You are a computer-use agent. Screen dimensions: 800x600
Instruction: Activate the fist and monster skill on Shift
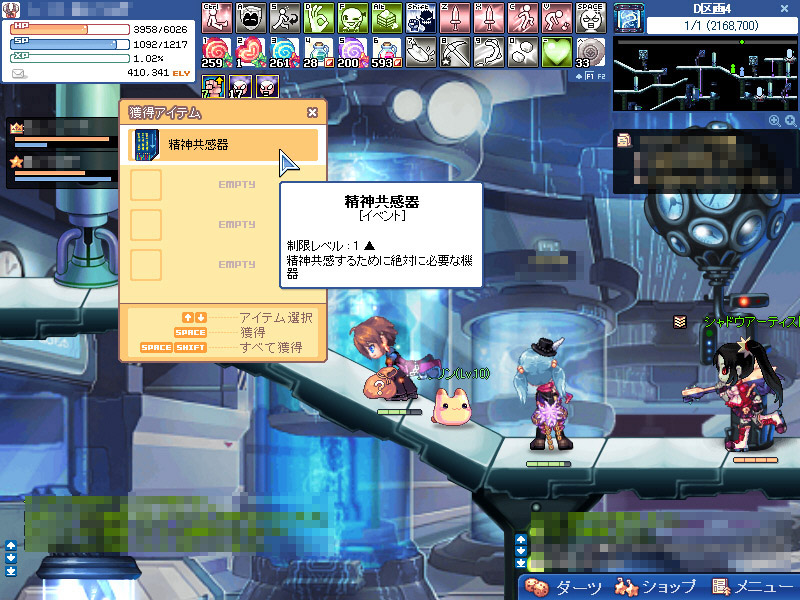(421, 18)
